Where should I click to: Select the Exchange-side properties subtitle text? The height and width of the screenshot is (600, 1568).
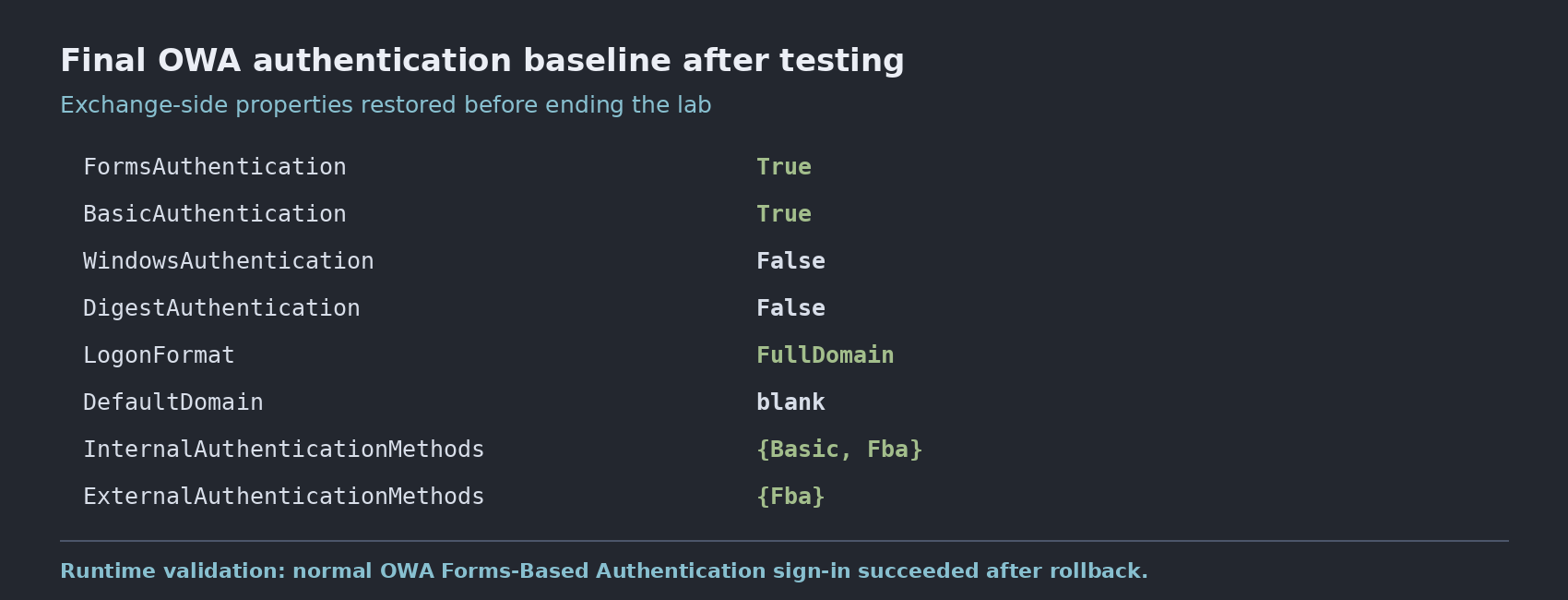click(386, 105)
